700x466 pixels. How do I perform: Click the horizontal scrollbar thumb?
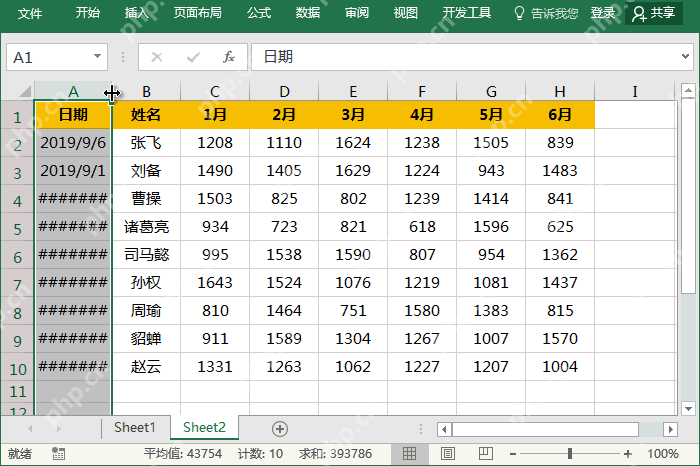click(546, 429)
